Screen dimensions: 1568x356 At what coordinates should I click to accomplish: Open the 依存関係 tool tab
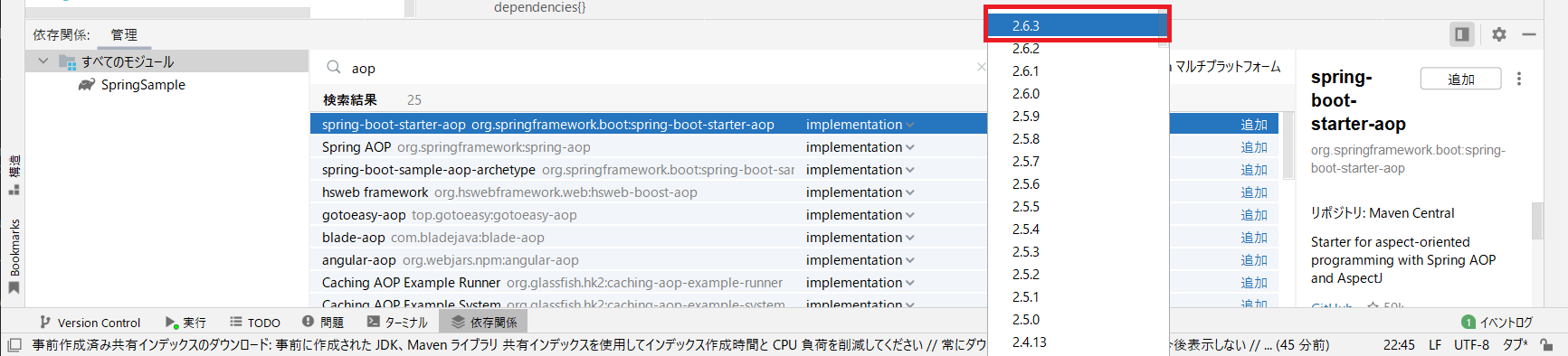click(483, 323)
